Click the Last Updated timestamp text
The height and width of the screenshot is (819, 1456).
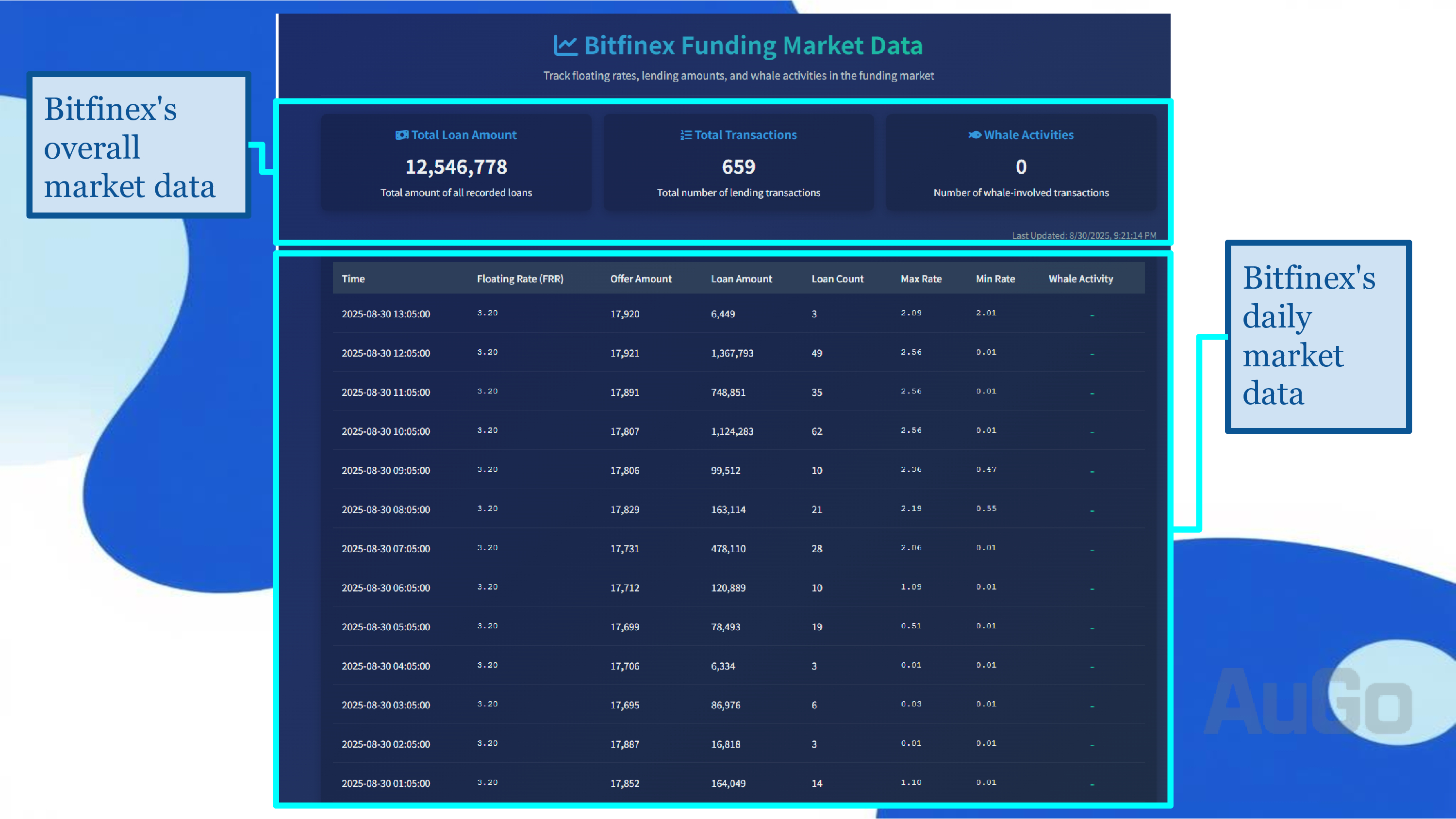(1084, 236)
